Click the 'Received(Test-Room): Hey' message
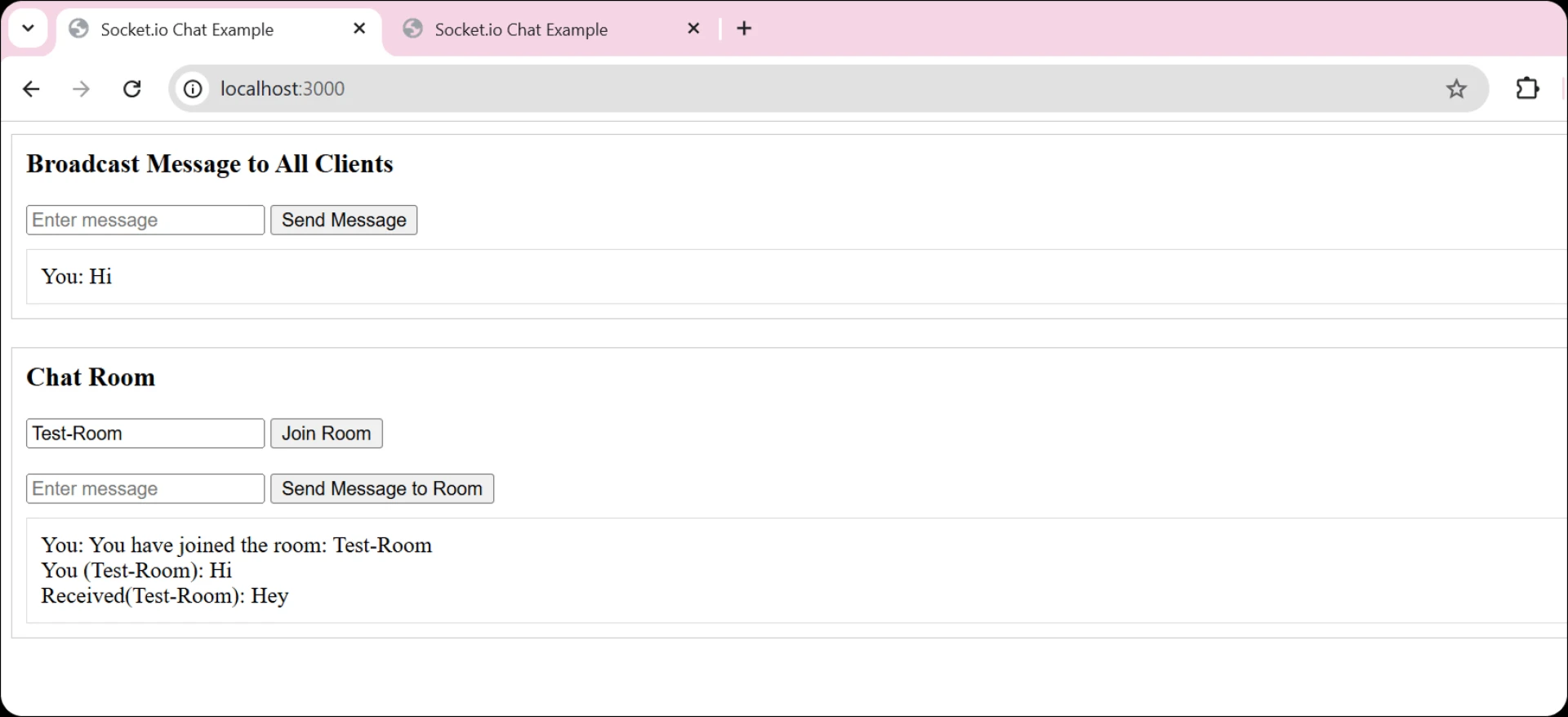Image resolution: width=1568 pixels, height=717 pixels. (165, 596)
